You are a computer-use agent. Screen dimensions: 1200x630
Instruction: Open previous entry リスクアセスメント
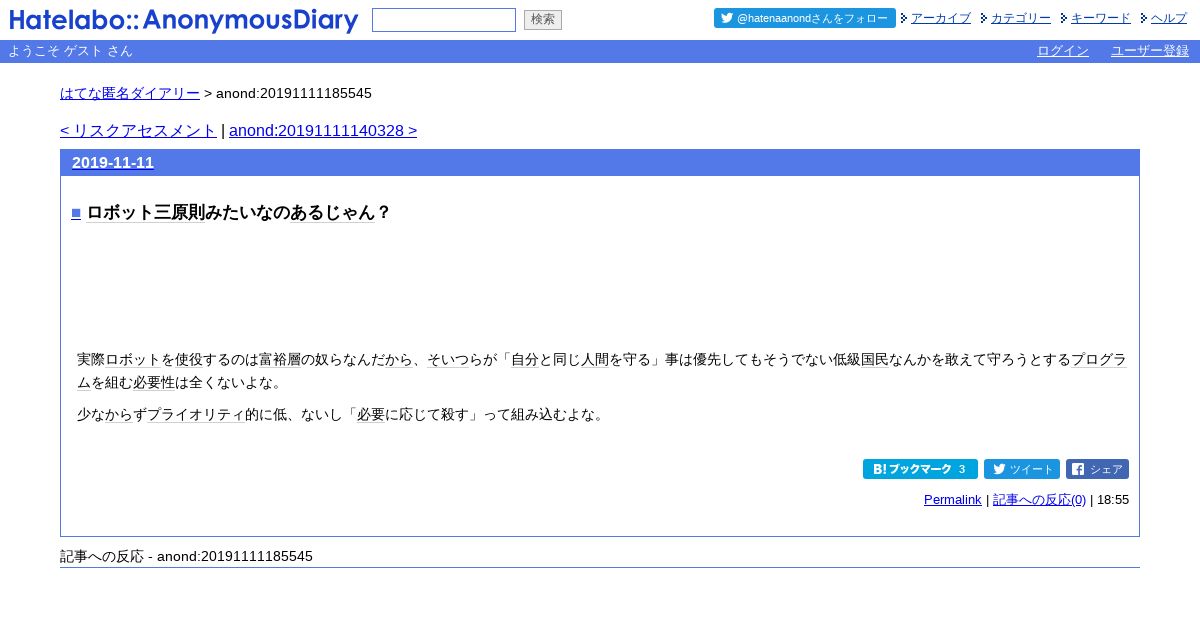click(x=138, y=131)
